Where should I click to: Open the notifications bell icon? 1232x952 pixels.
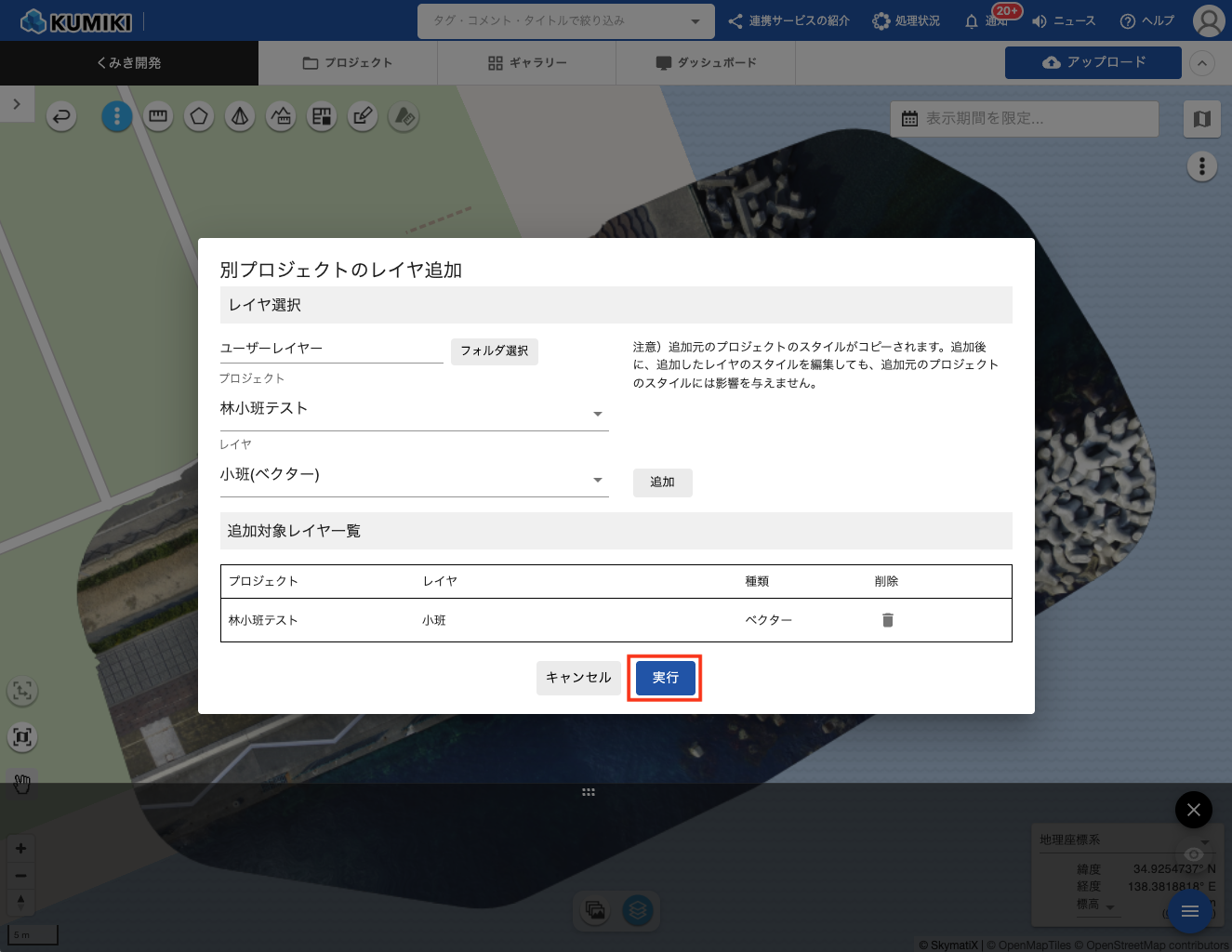tap(972, 21)
